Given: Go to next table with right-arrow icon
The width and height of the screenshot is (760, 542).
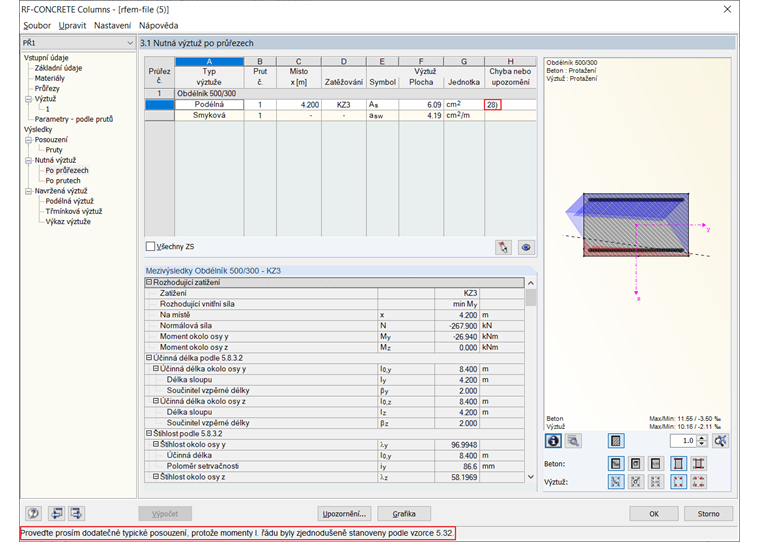Looking at the screenshot, I should pyautogui.click(x=76, y=513).
